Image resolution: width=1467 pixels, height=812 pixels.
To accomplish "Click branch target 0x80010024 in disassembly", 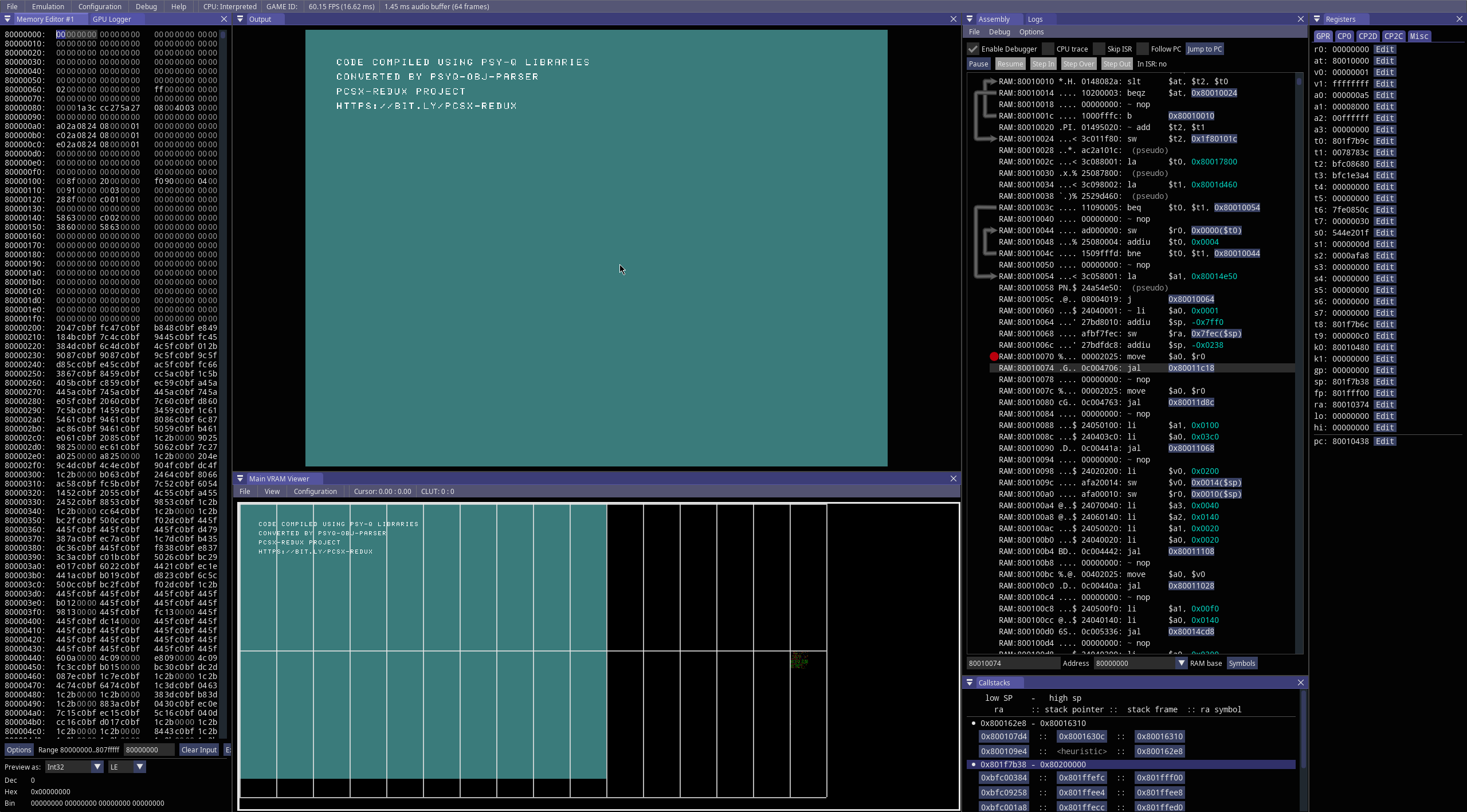I will (1214, 93).
